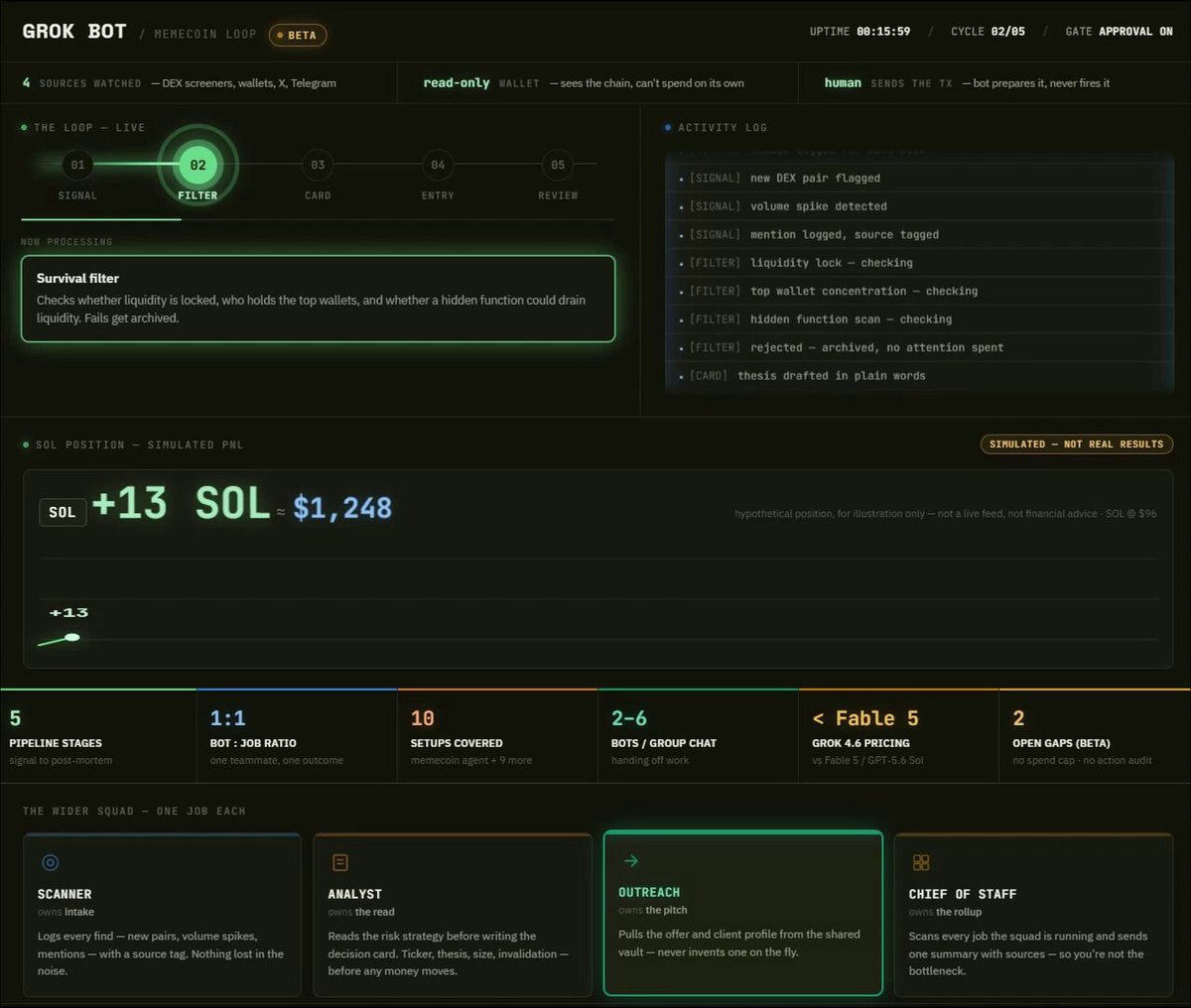The image size is (1191, 1008).
Task: Click the PNL chart data point +13
Action: coord(71,637)
